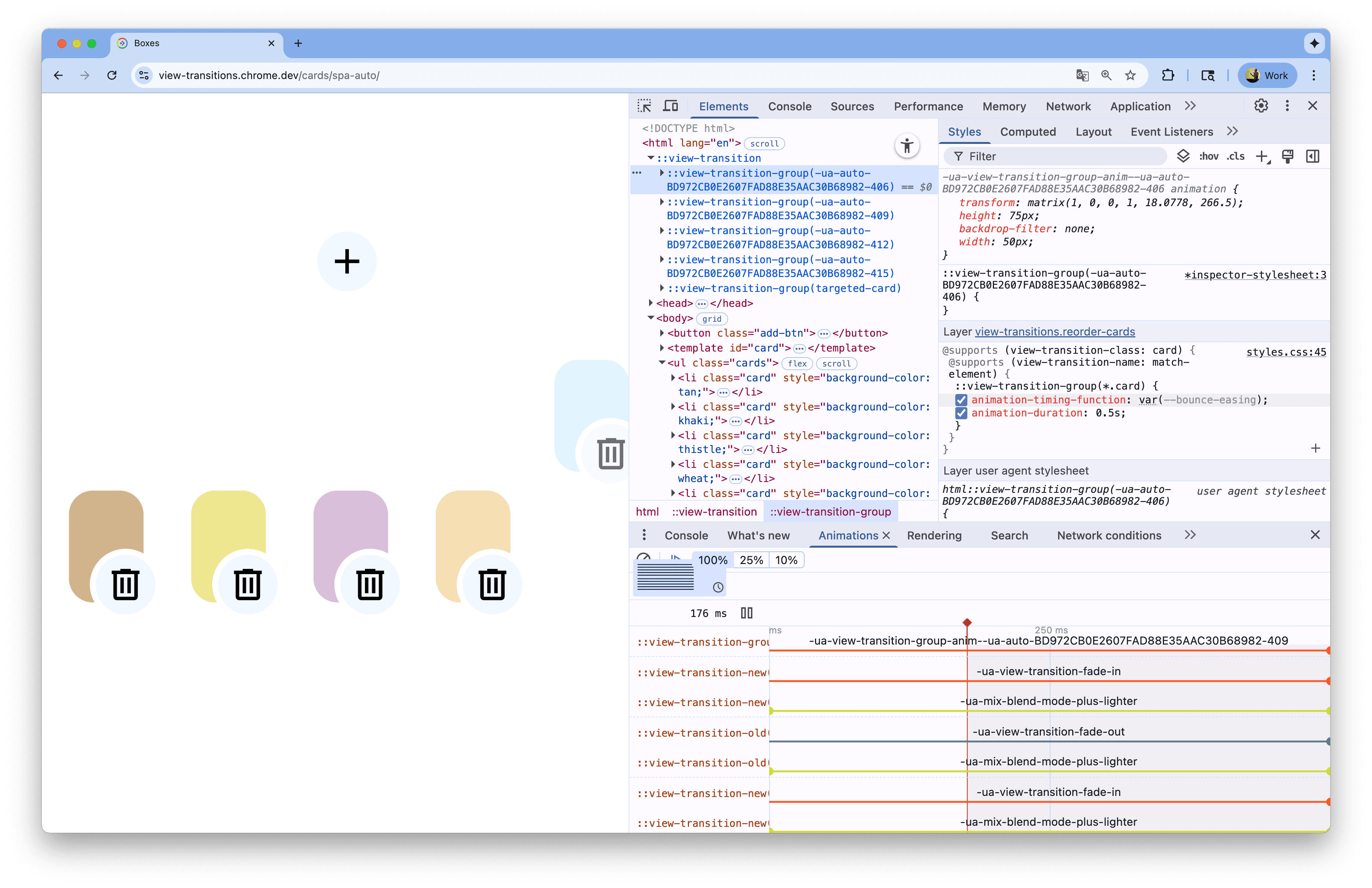
Task: Click the new style rule plus icon
Action: [1262, 157]
